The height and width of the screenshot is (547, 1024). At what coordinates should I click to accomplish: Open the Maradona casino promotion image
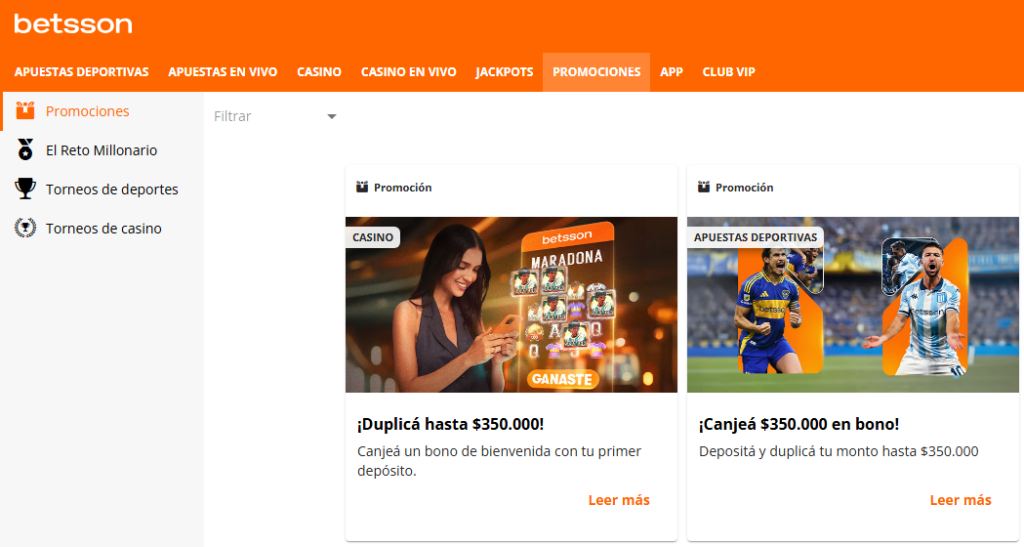click(x=511, y=305)
